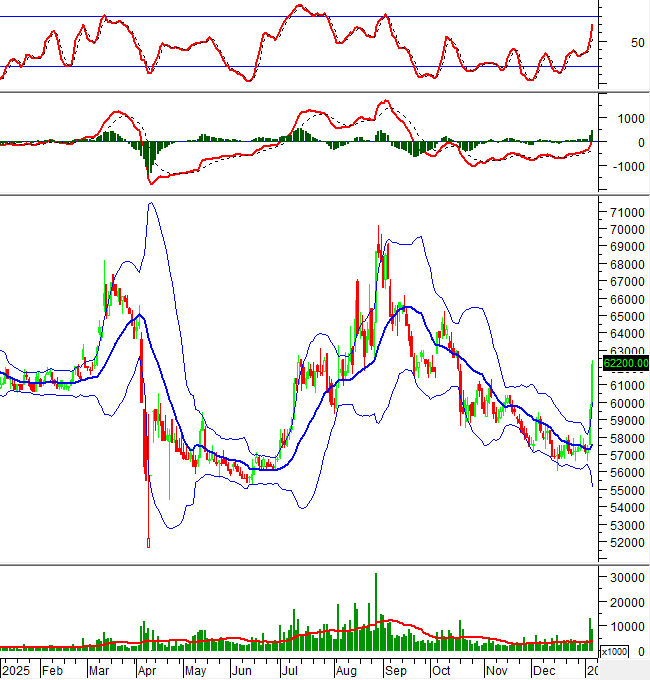Click the Dec label on the time axis
Viewport: 650px width, 680px height.
pos(544,670)
